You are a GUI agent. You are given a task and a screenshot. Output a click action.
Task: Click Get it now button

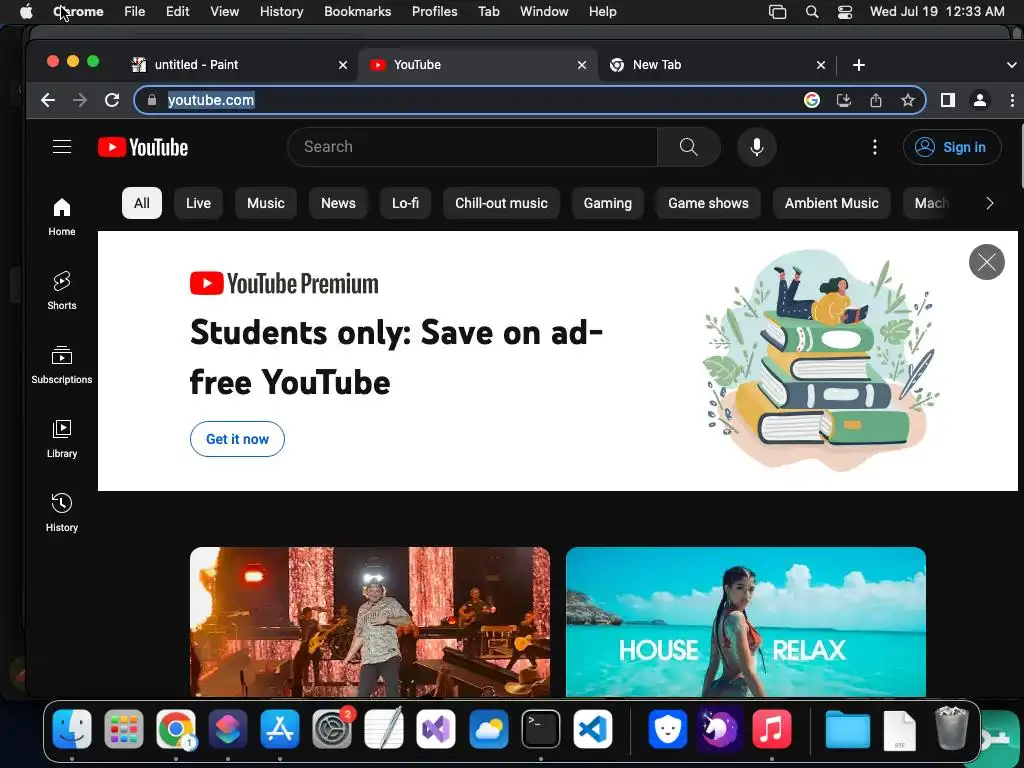pos(237,439)
